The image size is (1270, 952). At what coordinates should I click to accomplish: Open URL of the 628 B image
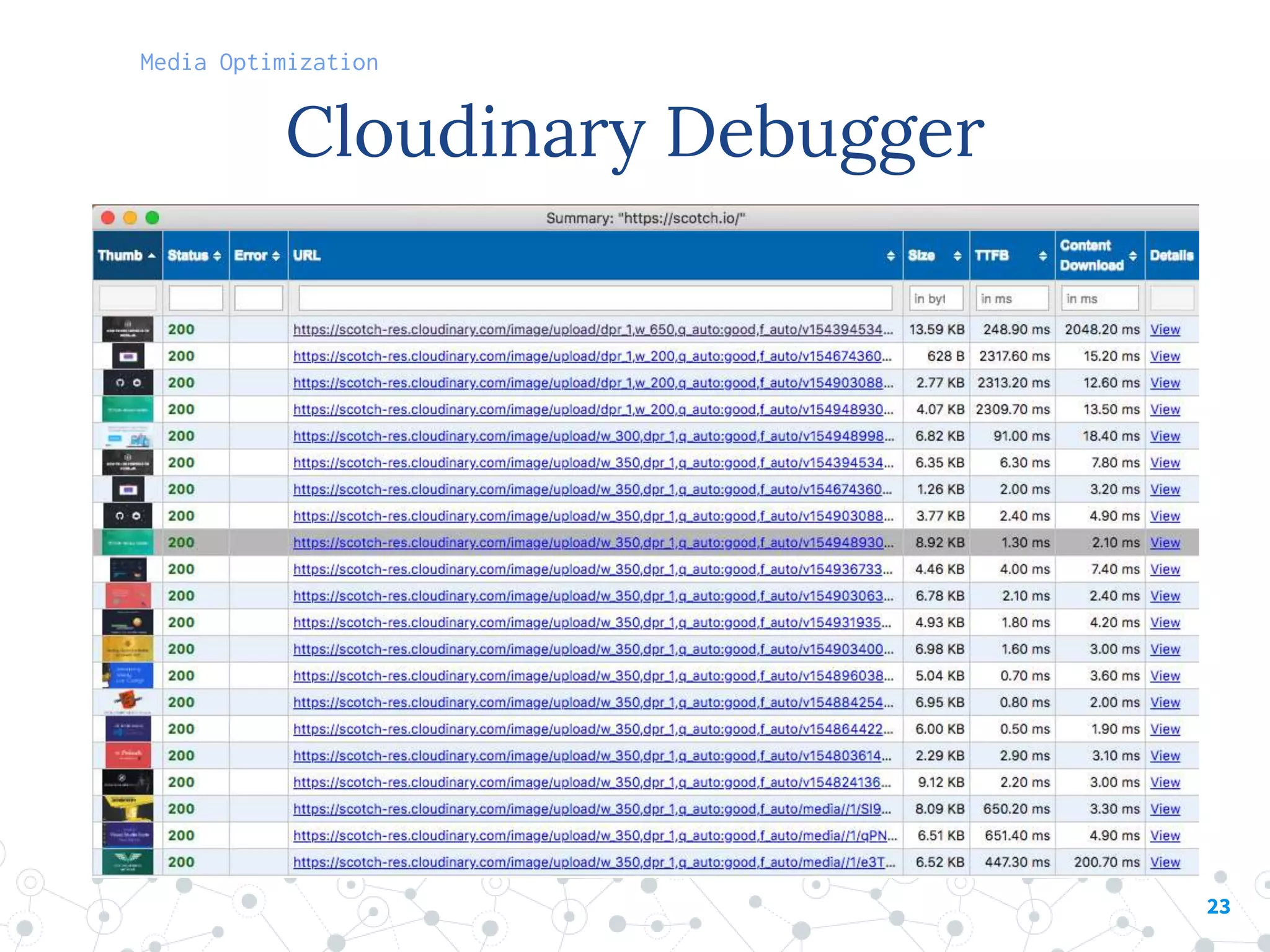[592, 356]
